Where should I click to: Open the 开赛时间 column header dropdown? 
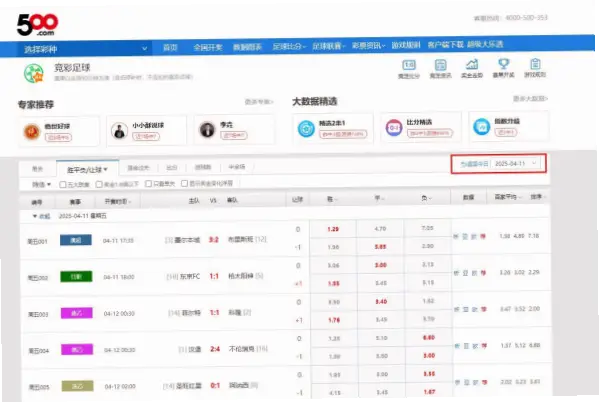point(118,201)
